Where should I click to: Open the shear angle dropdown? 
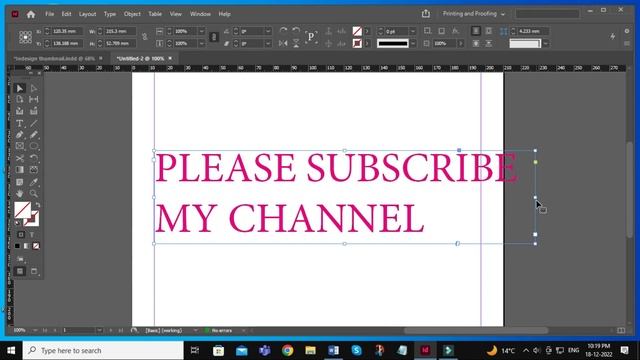(x=268, y=43)
